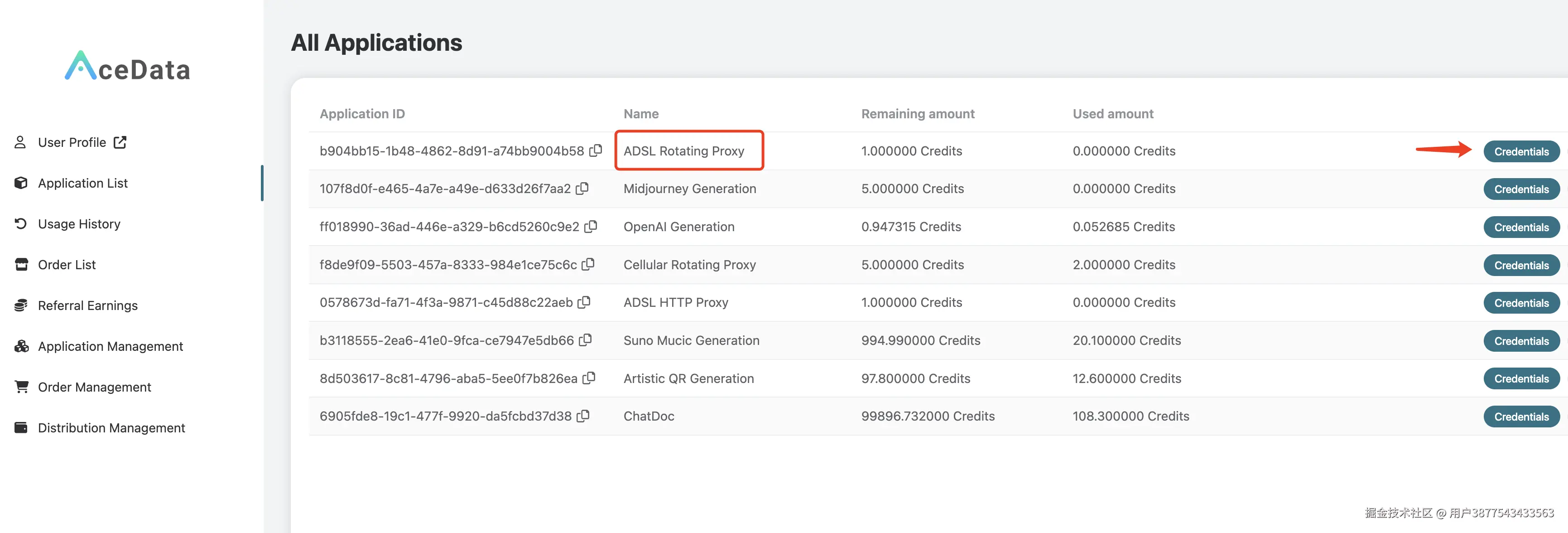Copy the ADSL Rotating Proxy application ID

pos(595,150)
